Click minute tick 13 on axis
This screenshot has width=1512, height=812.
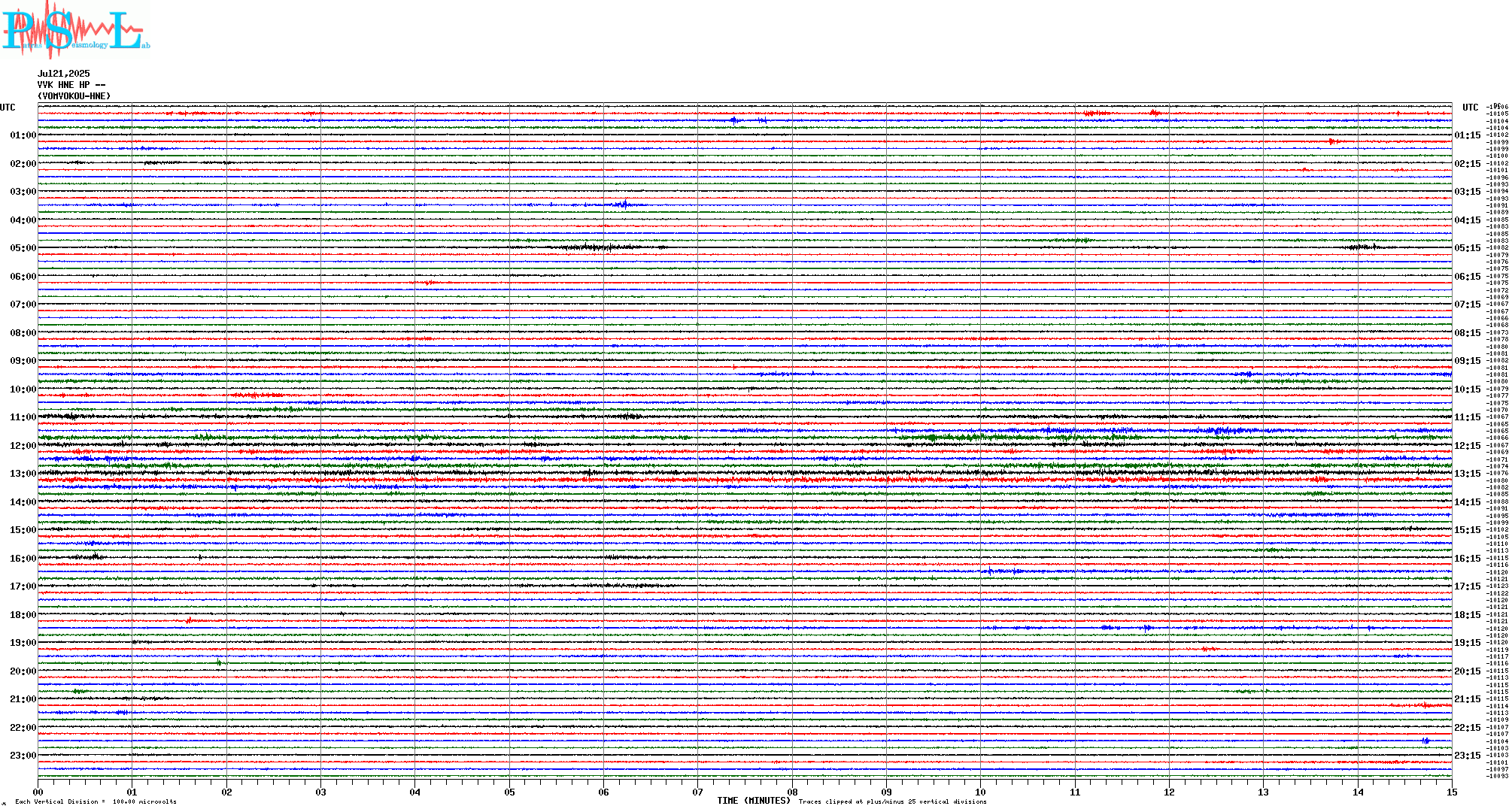pyautogui.click(x=1264, y=792)
